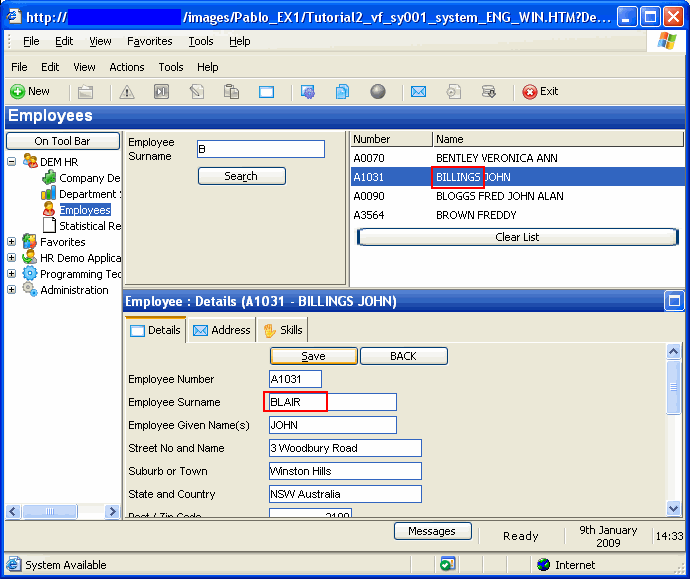Click the Street No and Name field

click(x=345, y=448)
